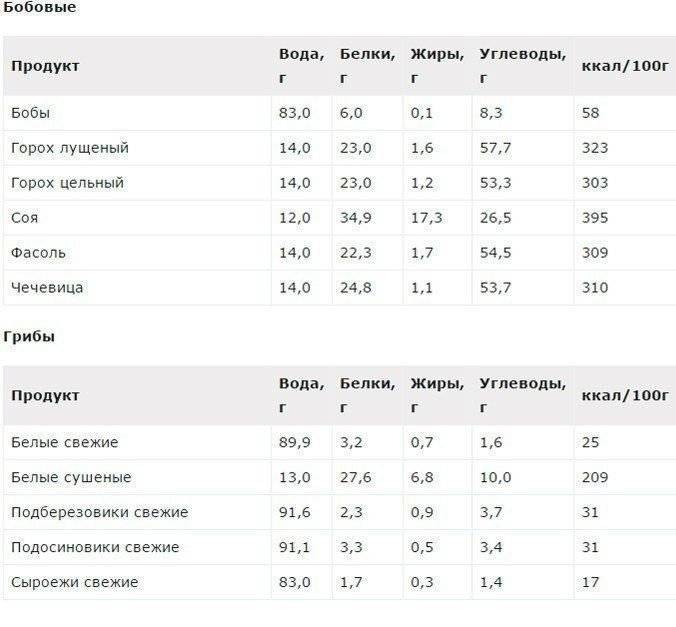Click the Соя product cell
The image size is (676, 627).
coord(25,218)
